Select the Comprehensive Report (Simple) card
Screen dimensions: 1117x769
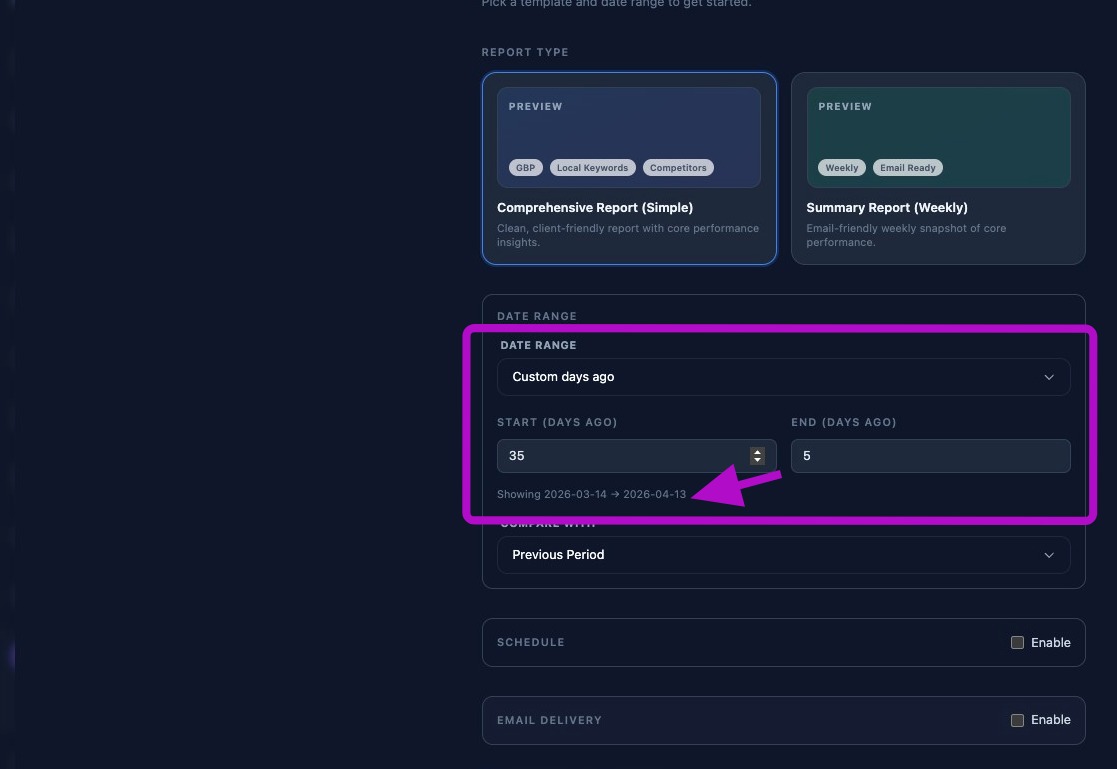(629, 168)
